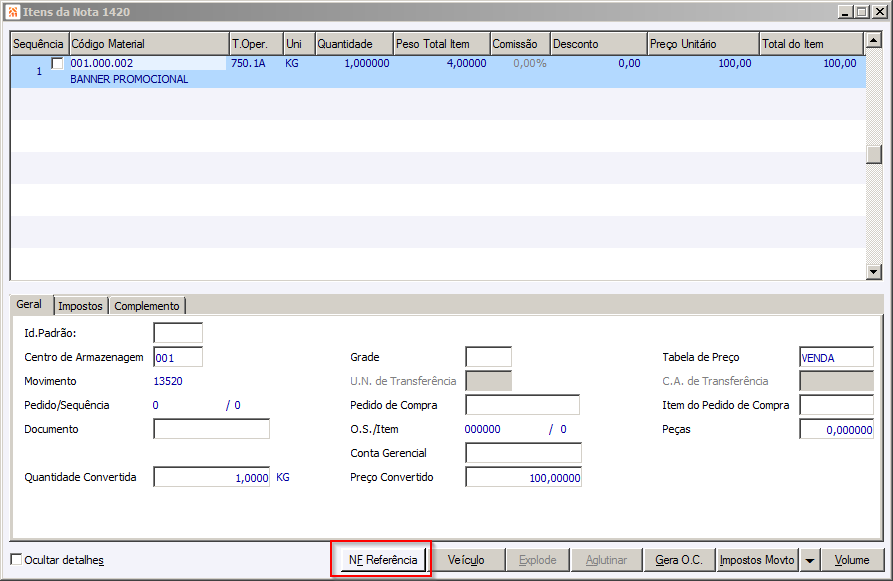The image size is (893, 581).
Task: Click the O.S./Item value 000000
Action: click(x=482, y=429)
